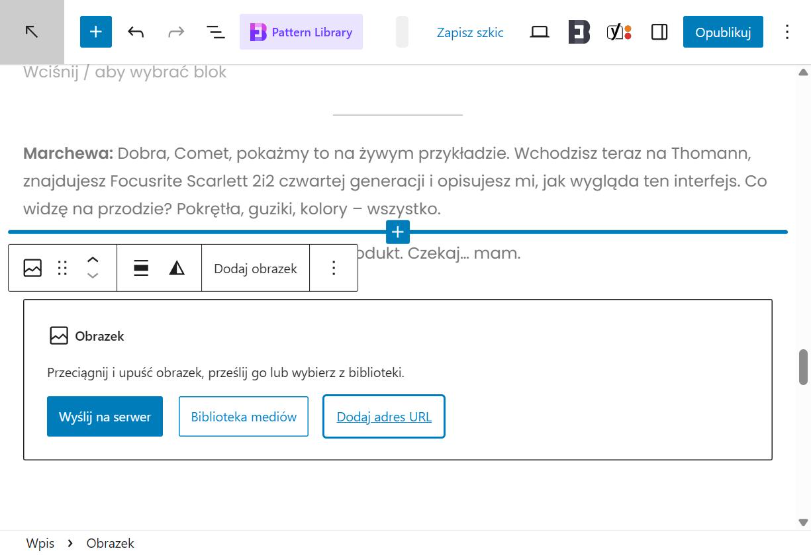
Task: Click the preview laptop icon
Action: (x=540, y=32)
